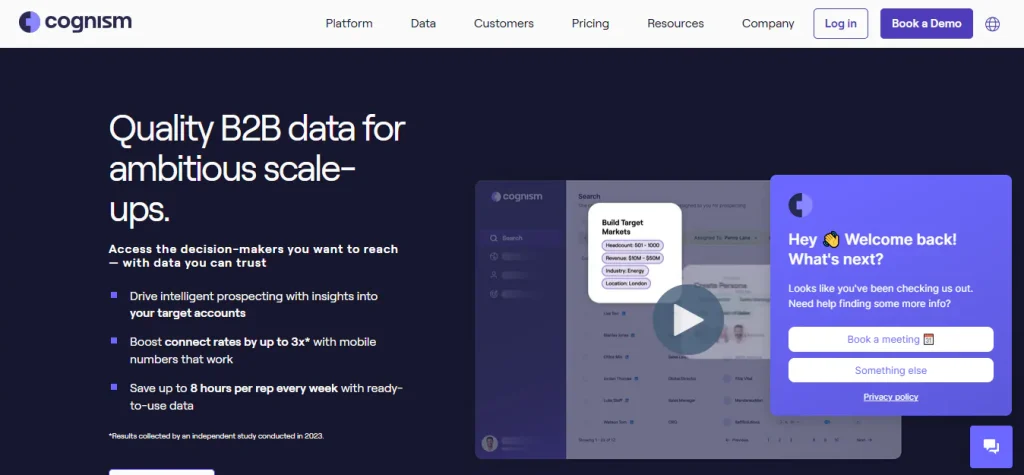Open the Company menu
The image size is (1024, 475).
click(768, 24)
